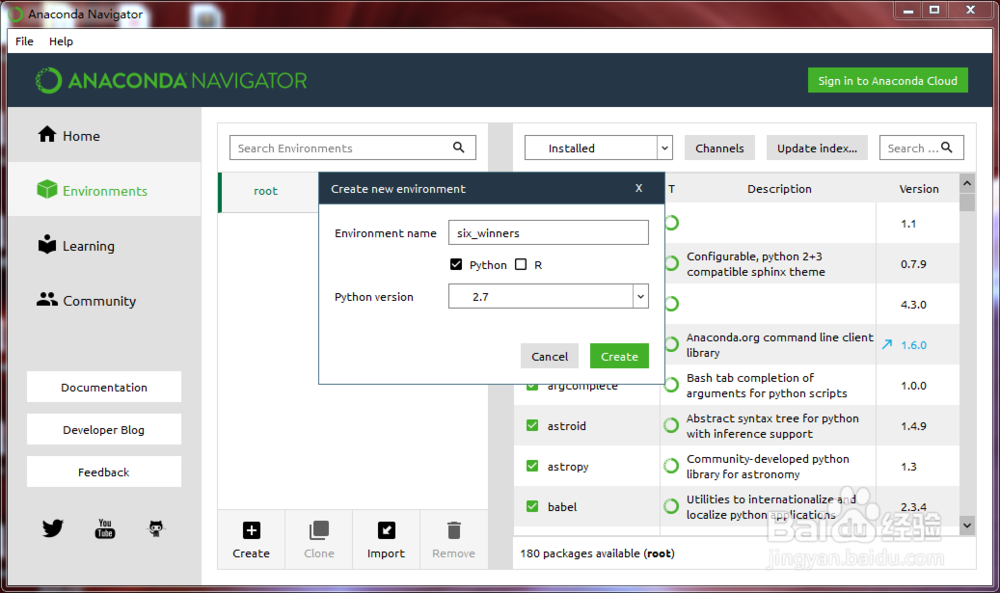The height and width of the screenshot is (593, 1000).
Task: Toggle the astroid package checkbox
Action: [533, 425]
